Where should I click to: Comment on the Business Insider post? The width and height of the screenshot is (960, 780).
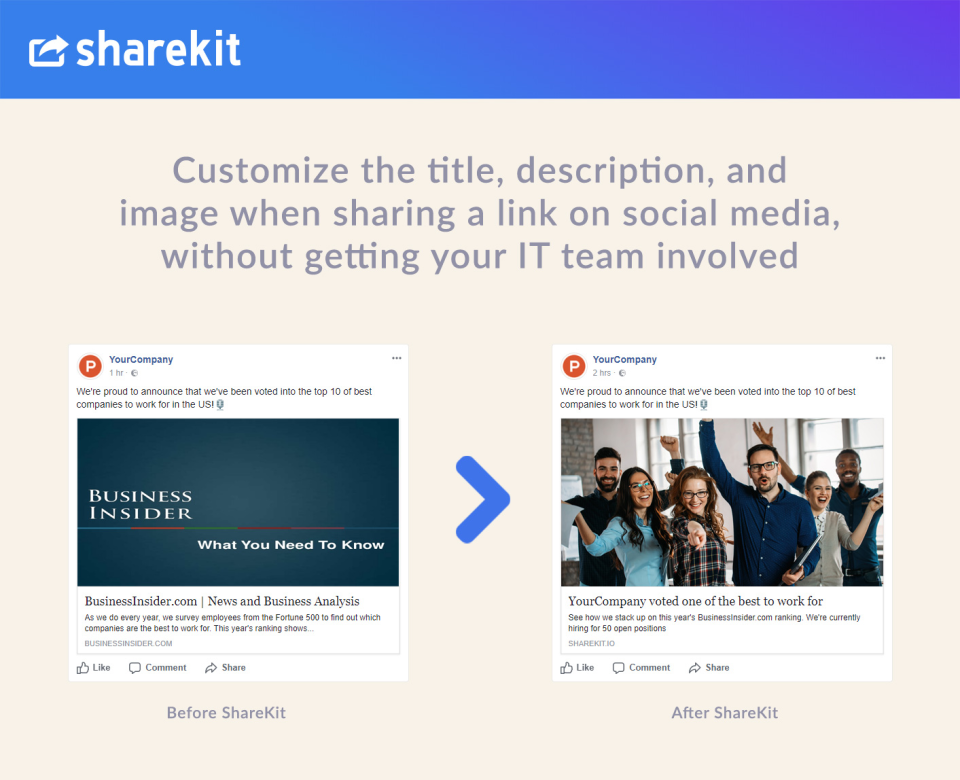pos(158,668)
